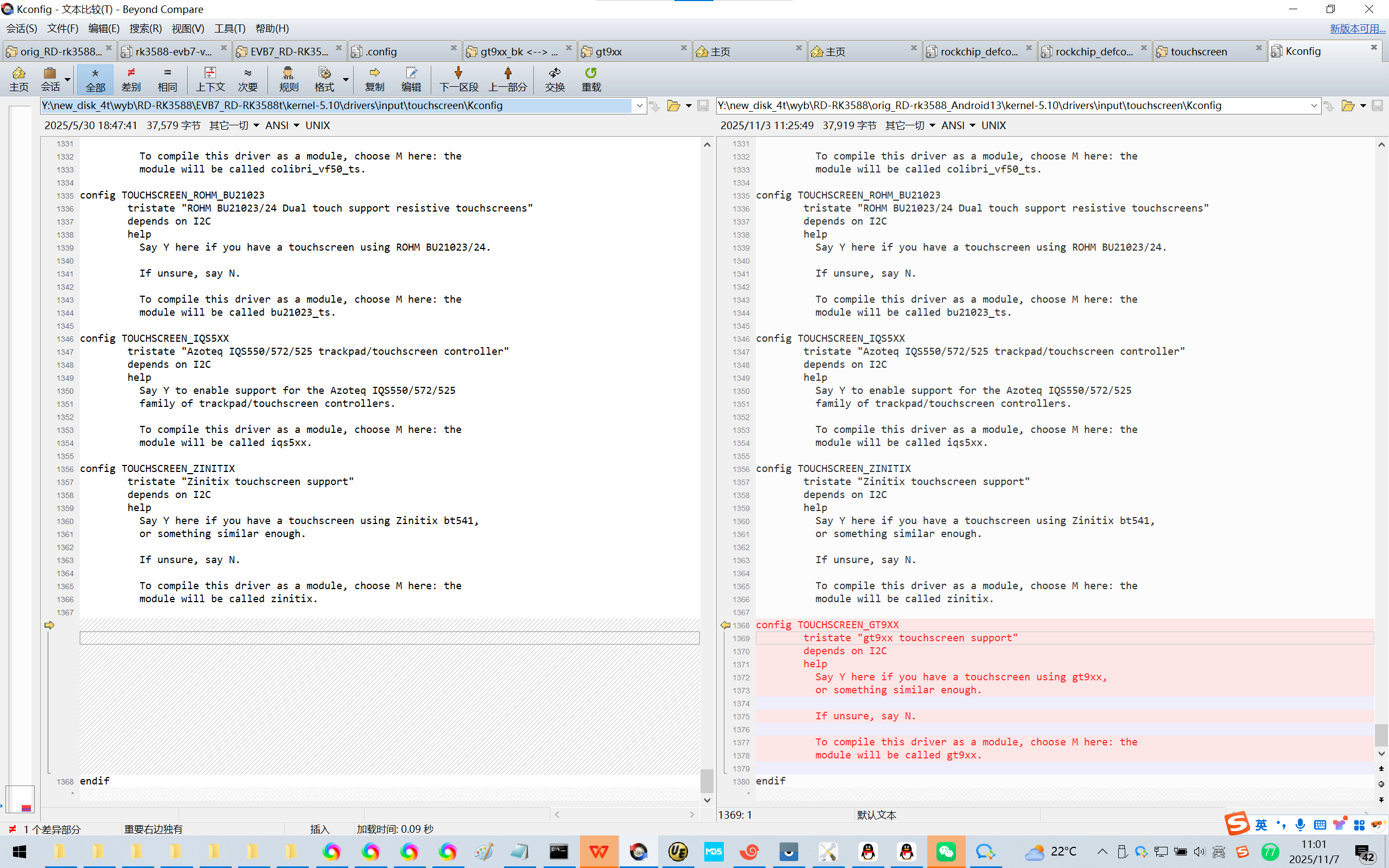Open WeChat from the taskbar
The image size is (1389, 868).
pos(945,851)
